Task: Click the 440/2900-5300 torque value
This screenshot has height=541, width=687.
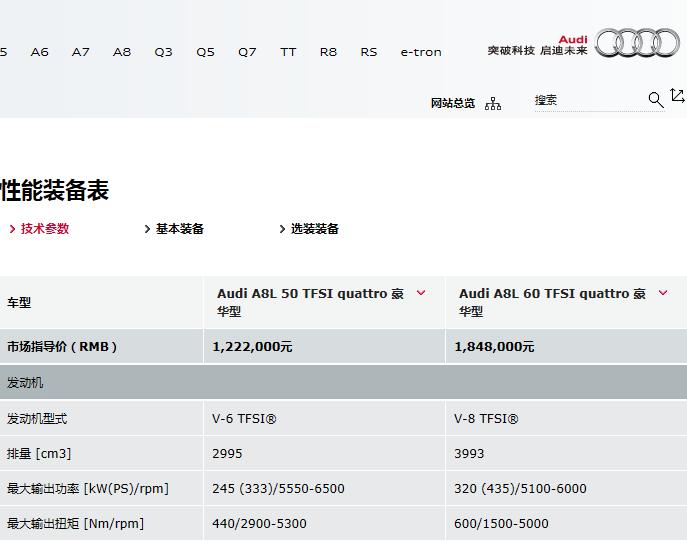Action: click(259, 523)
